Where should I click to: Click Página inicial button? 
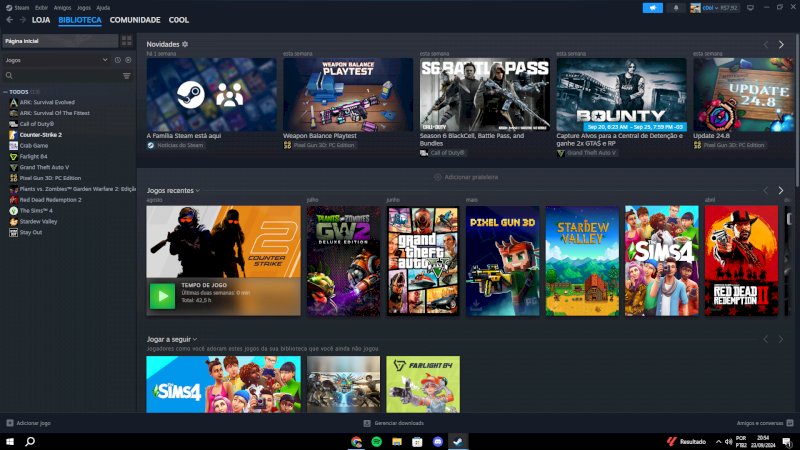click(x=60, y=41)
